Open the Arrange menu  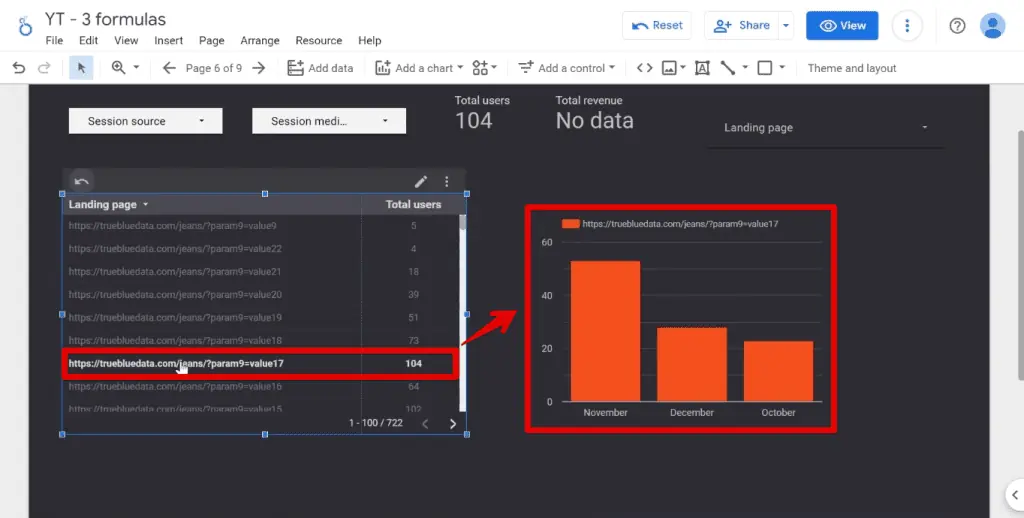(x=260, y=41)
